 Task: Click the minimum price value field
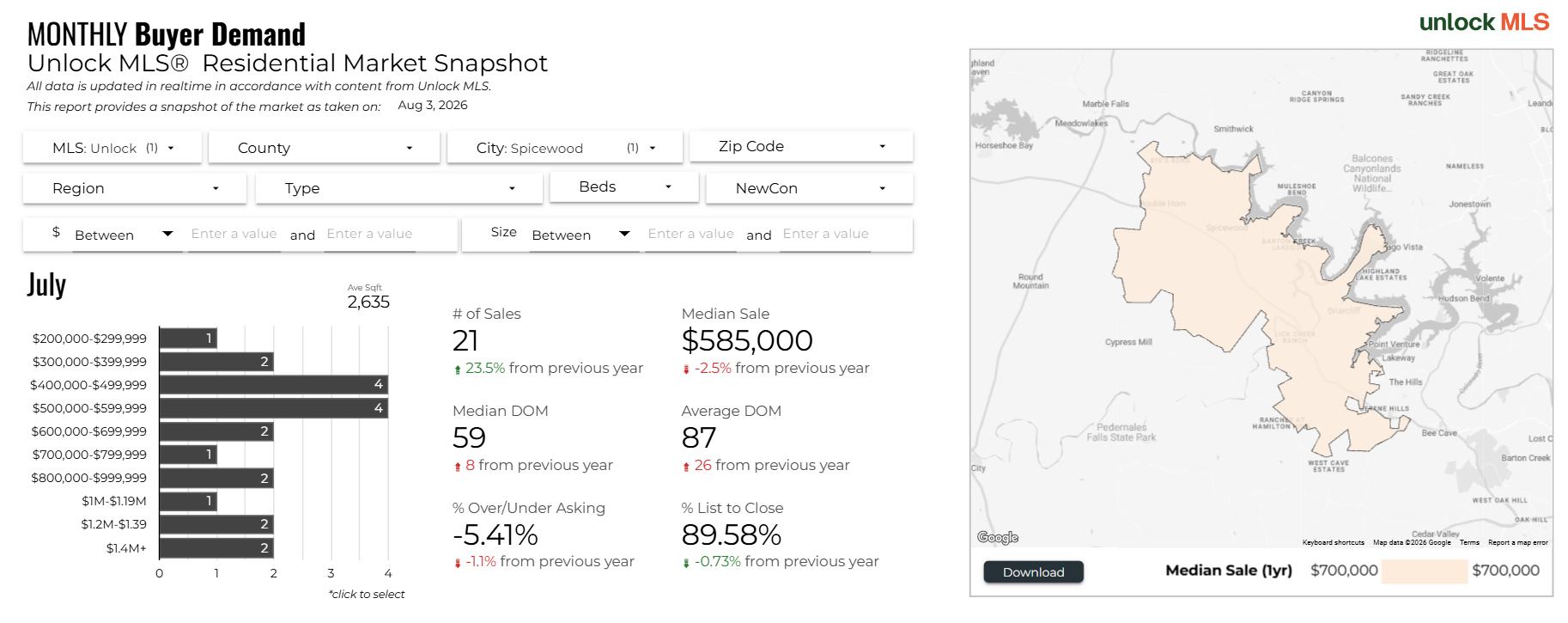click(234, 235)
